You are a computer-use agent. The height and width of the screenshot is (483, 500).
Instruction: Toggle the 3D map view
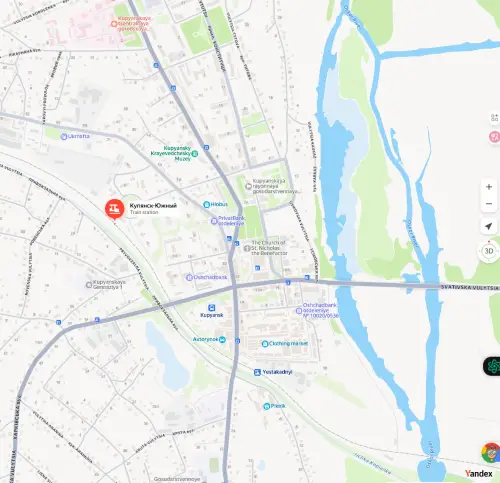(489, 251)
